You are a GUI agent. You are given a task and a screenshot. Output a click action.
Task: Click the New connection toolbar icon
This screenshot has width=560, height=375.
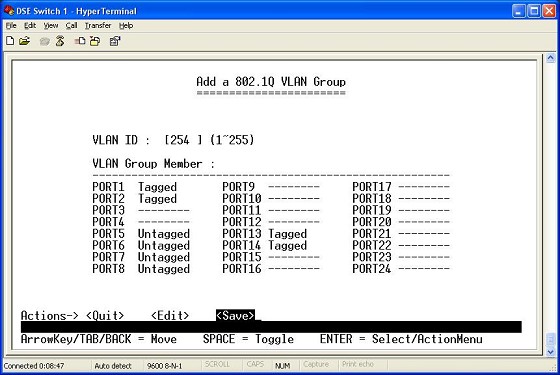pos(10,41)
